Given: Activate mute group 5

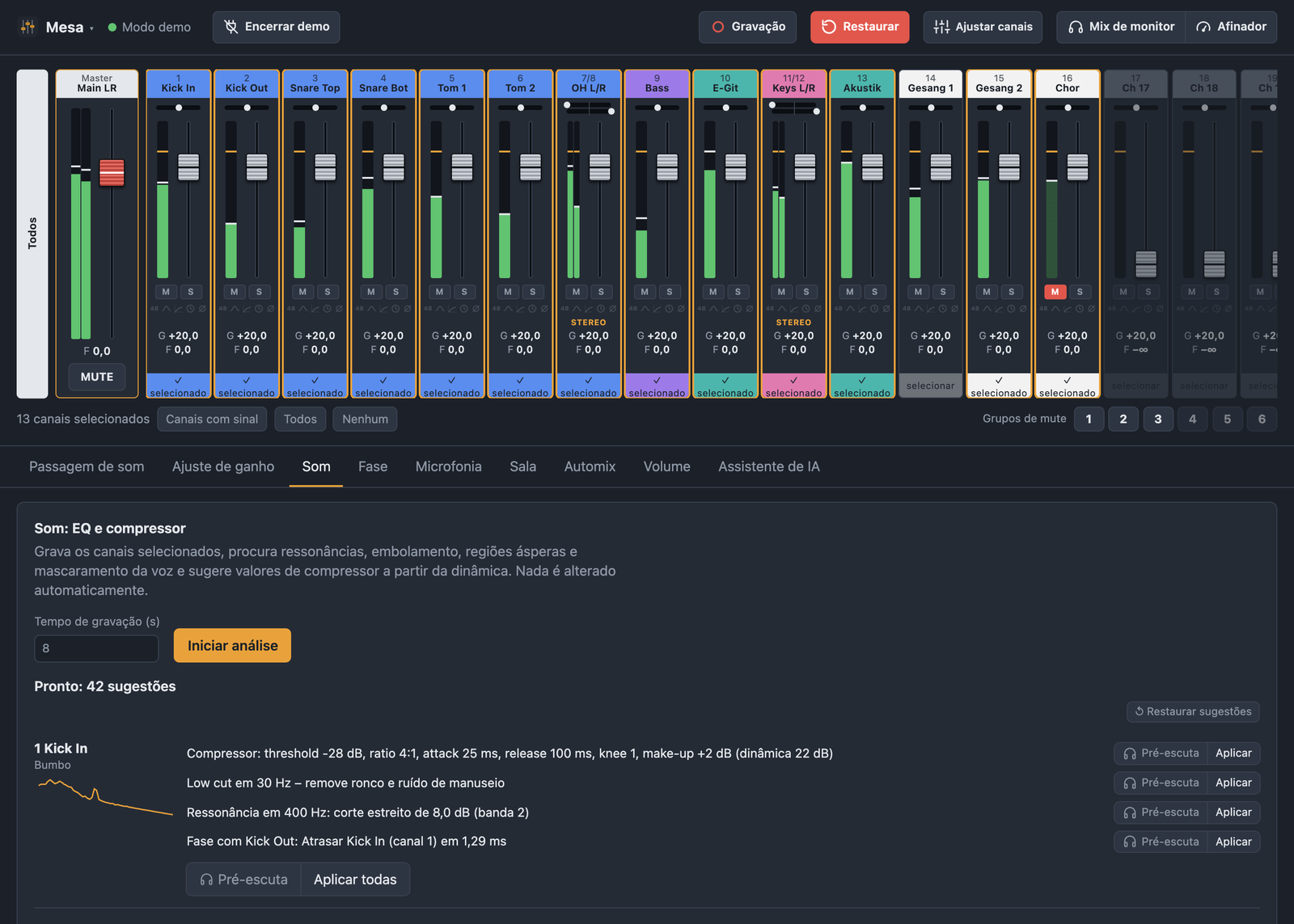Looking at the screenshot, I should tap(1228, 419).
